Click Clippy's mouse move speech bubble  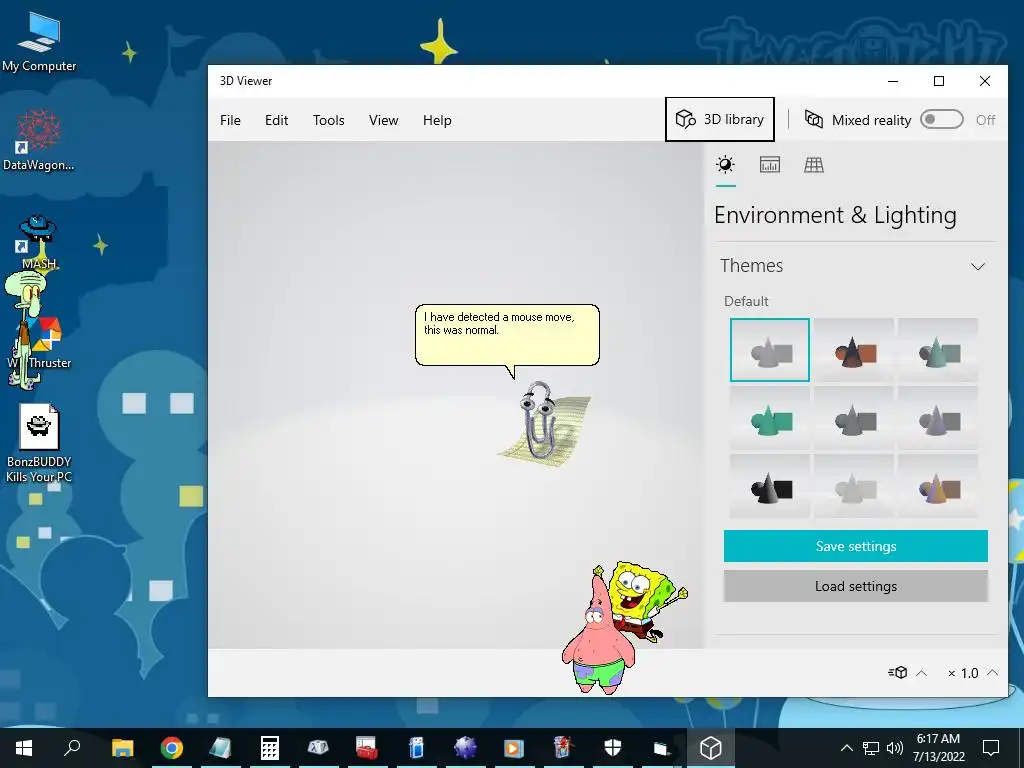click(x=507, y=334)
